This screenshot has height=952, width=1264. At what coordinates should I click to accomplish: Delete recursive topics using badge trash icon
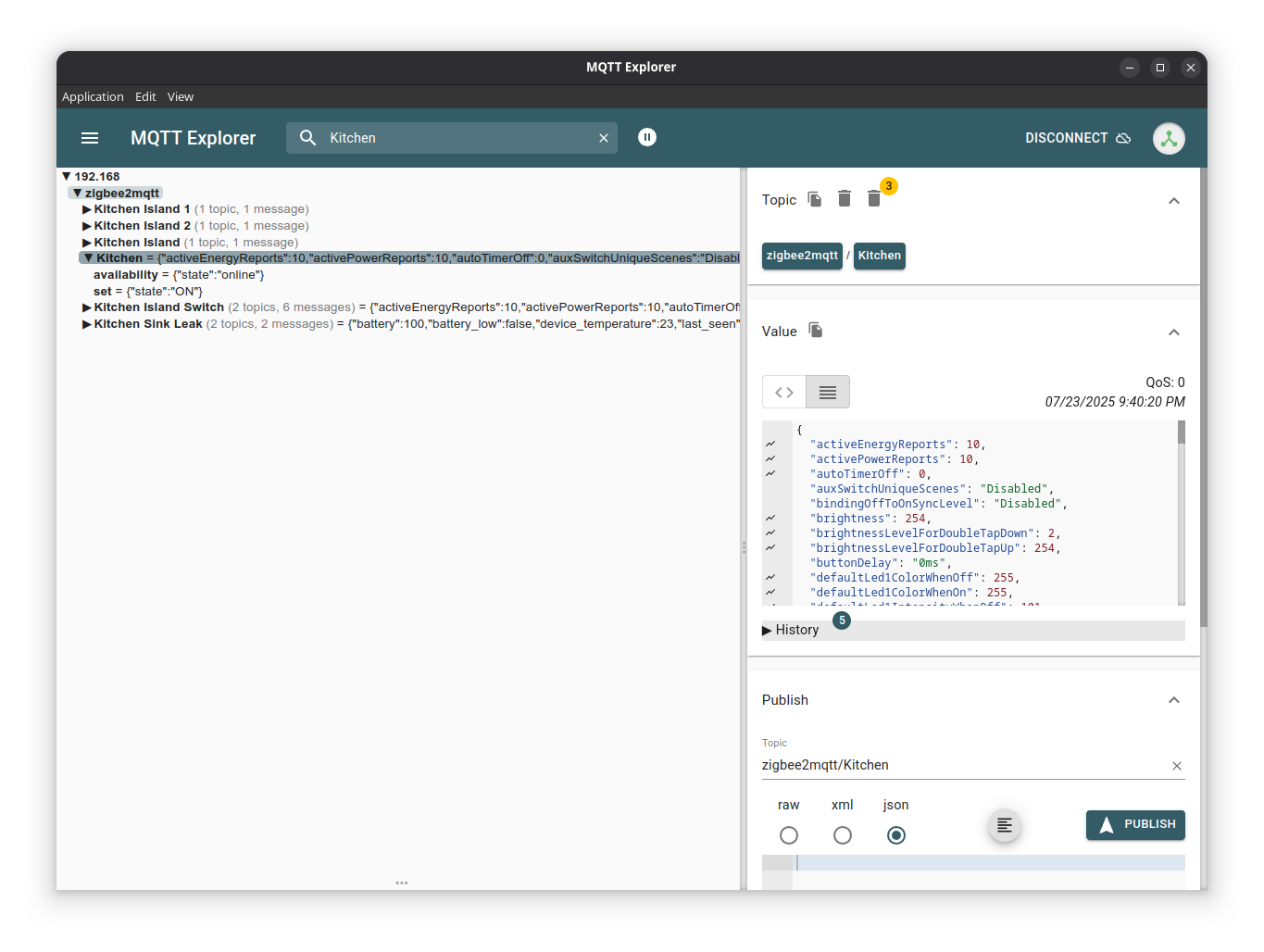pos(874,199)
